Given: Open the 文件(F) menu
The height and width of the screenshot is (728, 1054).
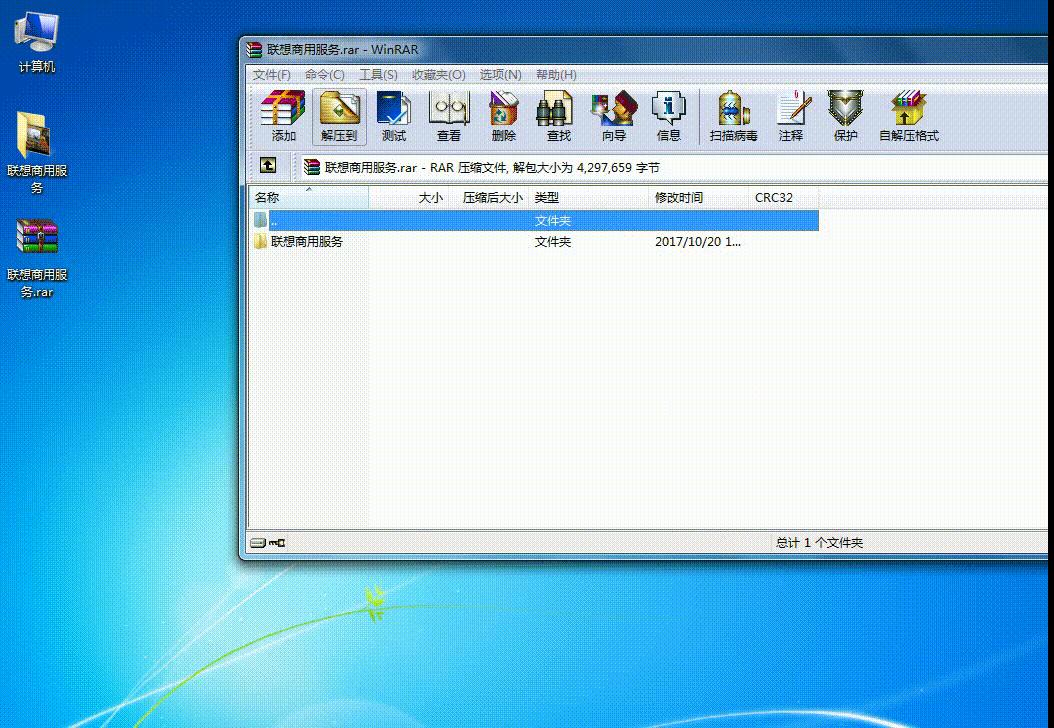Looking at the screenshot, I should pos(271,74).
